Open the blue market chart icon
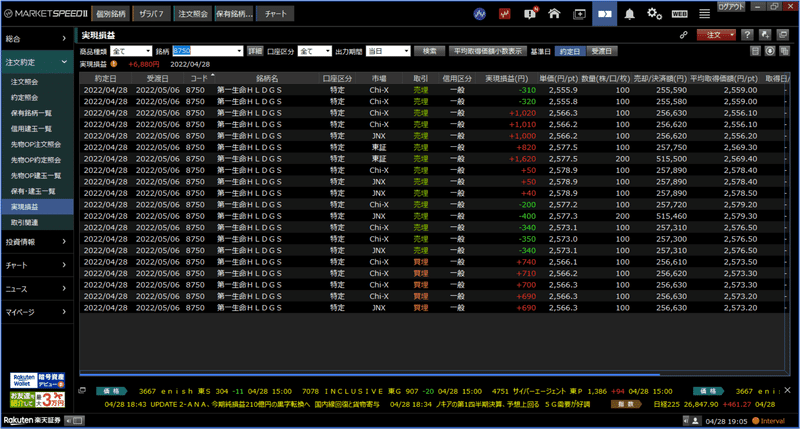Viewport: 800px width, 429px height. pyautogui.click(x=480, y=14)
